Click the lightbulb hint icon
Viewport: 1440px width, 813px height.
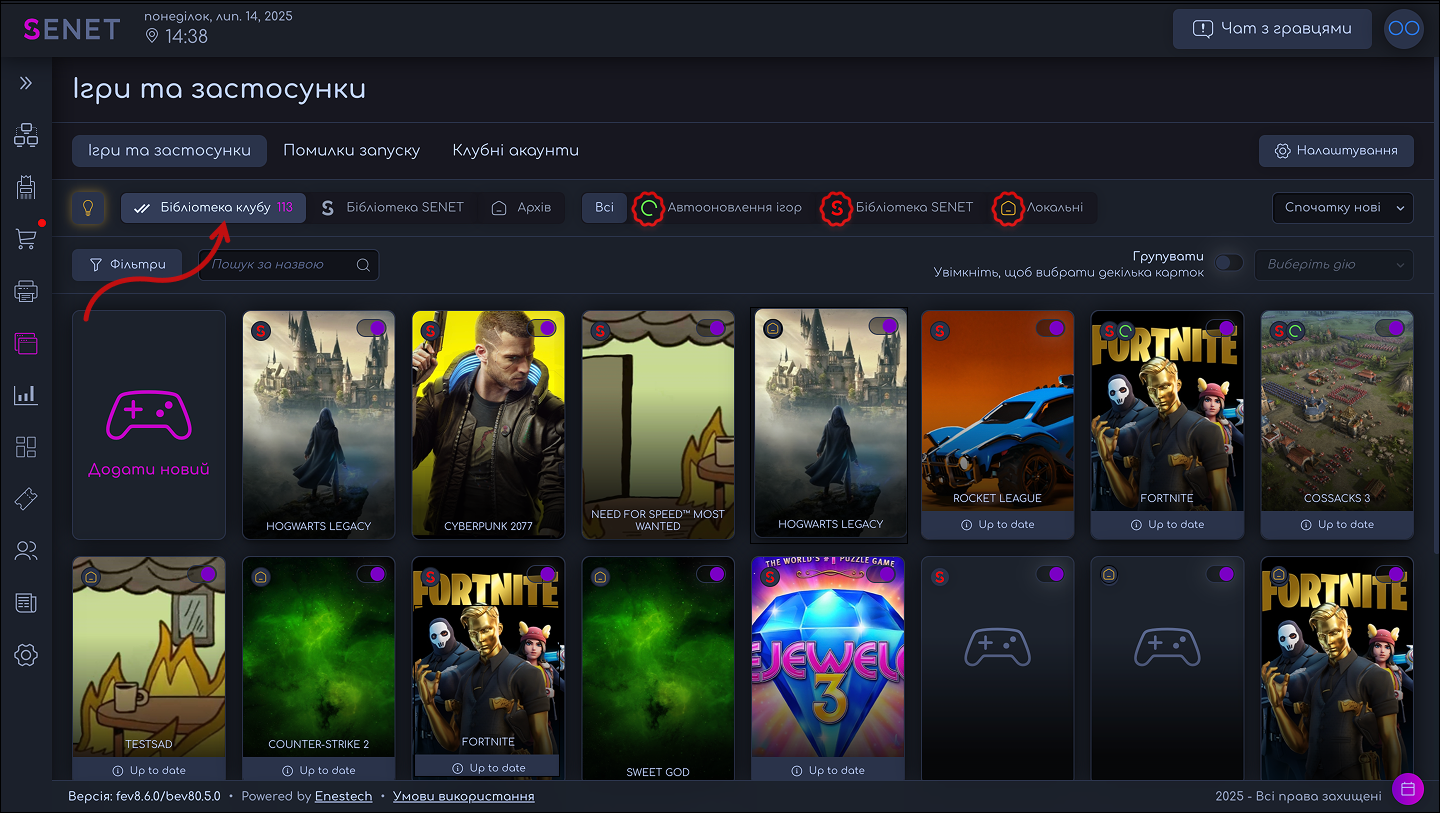pos(88,208)
